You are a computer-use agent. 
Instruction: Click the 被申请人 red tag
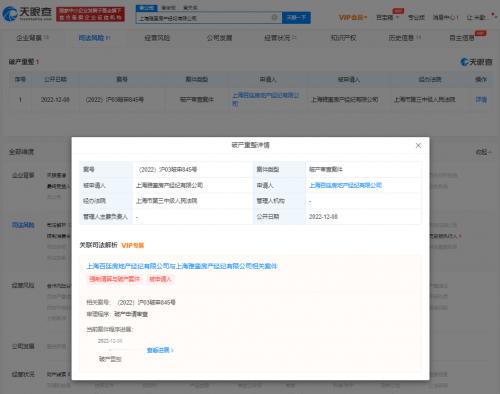click(x=160, y=279)
